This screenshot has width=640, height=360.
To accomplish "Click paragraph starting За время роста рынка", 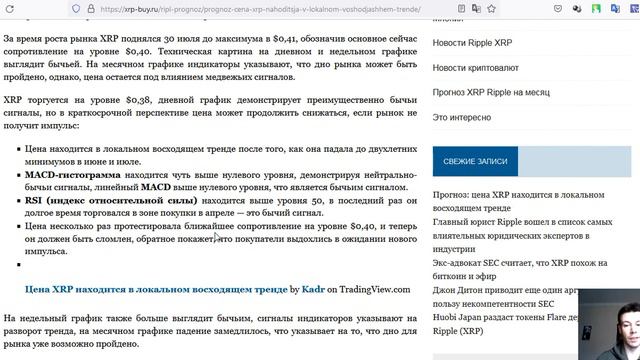I will 210,58.
